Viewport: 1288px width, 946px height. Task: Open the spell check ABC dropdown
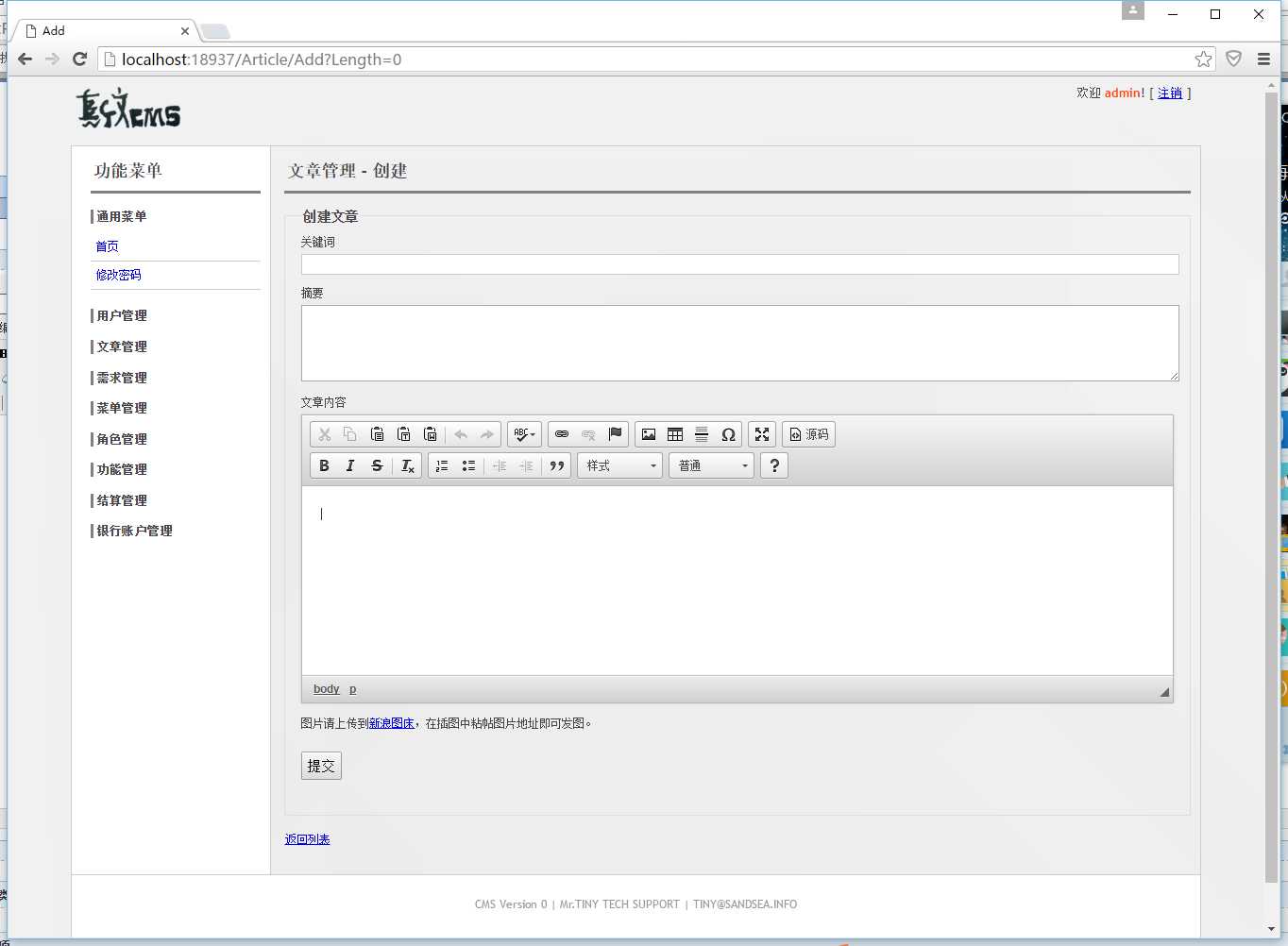tap(524, 434)
